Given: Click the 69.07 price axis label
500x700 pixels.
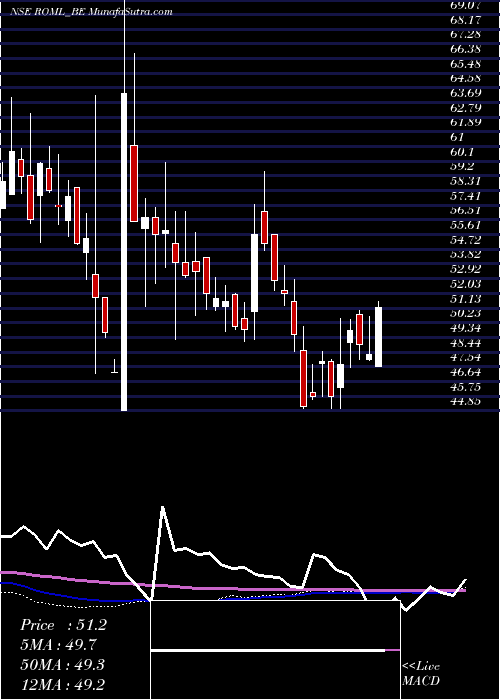Looking at the screenshot, I should [466, 5].
